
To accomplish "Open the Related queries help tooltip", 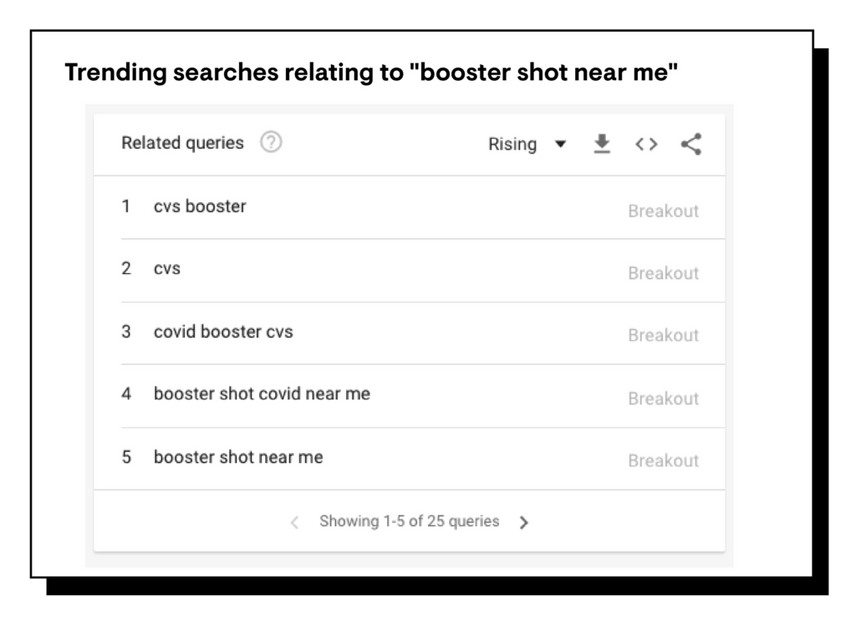I will [270, 143].
